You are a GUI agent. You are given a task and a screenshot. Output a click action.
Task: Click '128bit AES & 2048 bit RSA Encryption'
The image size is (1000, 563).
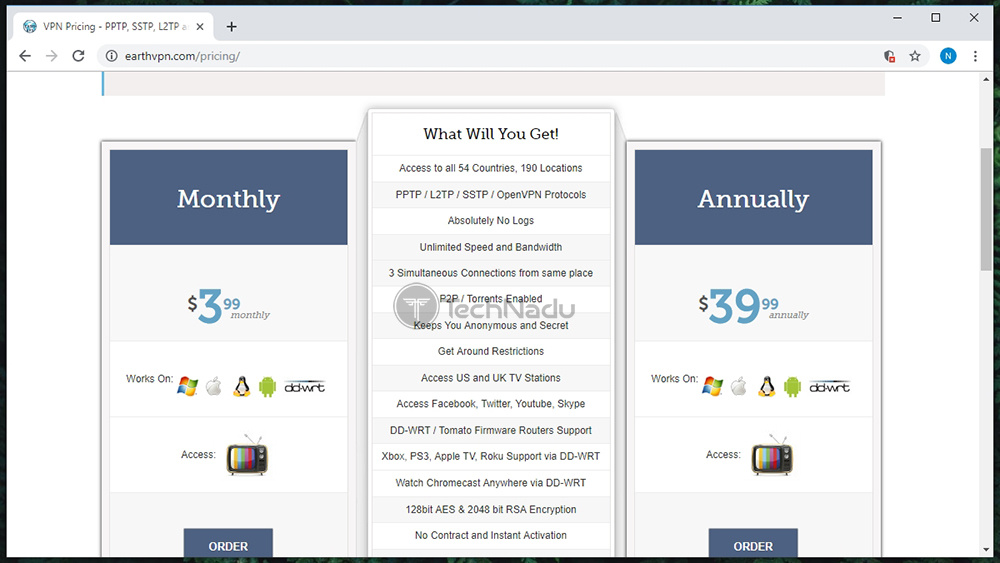click(x=490, y=509)
